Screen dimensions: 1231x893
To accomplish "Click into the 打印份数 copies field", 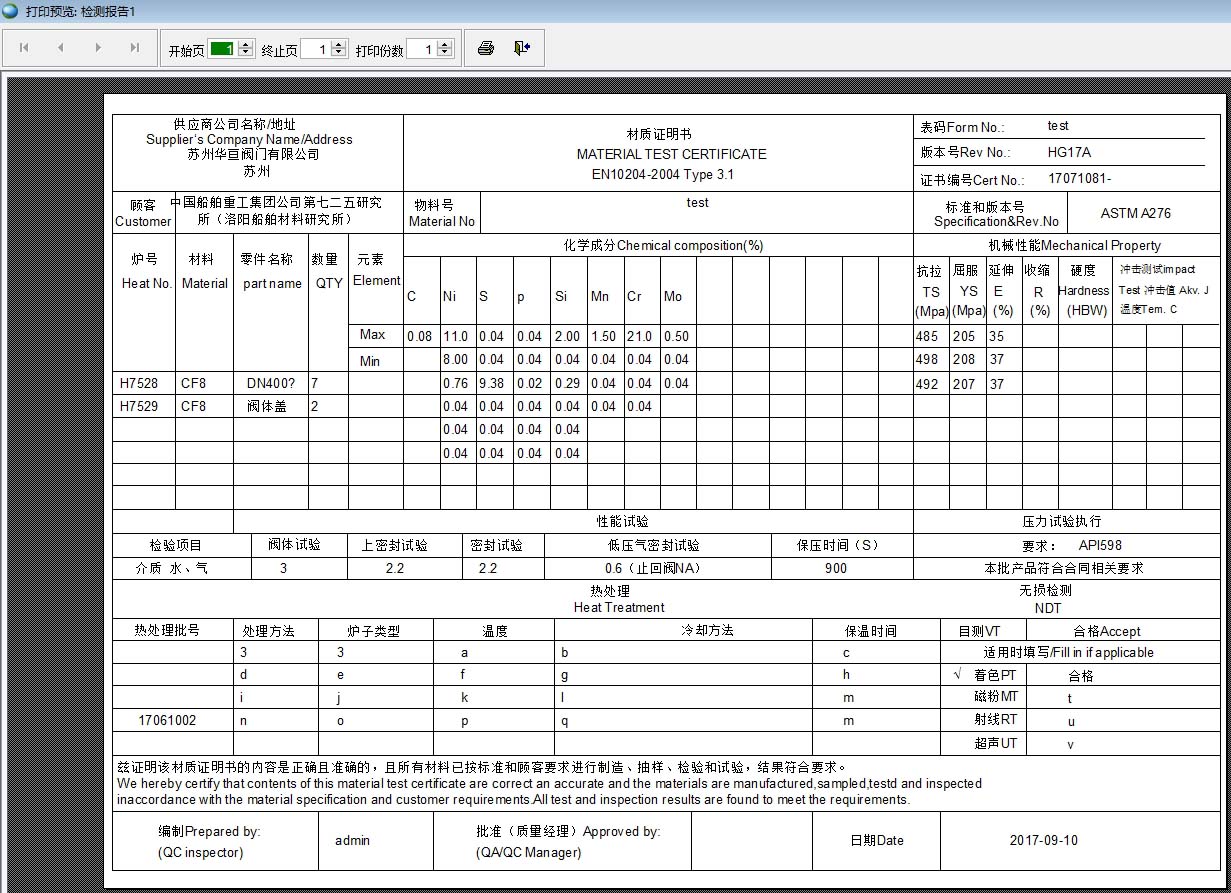I will pyautogui.click(x=421, y=49).
